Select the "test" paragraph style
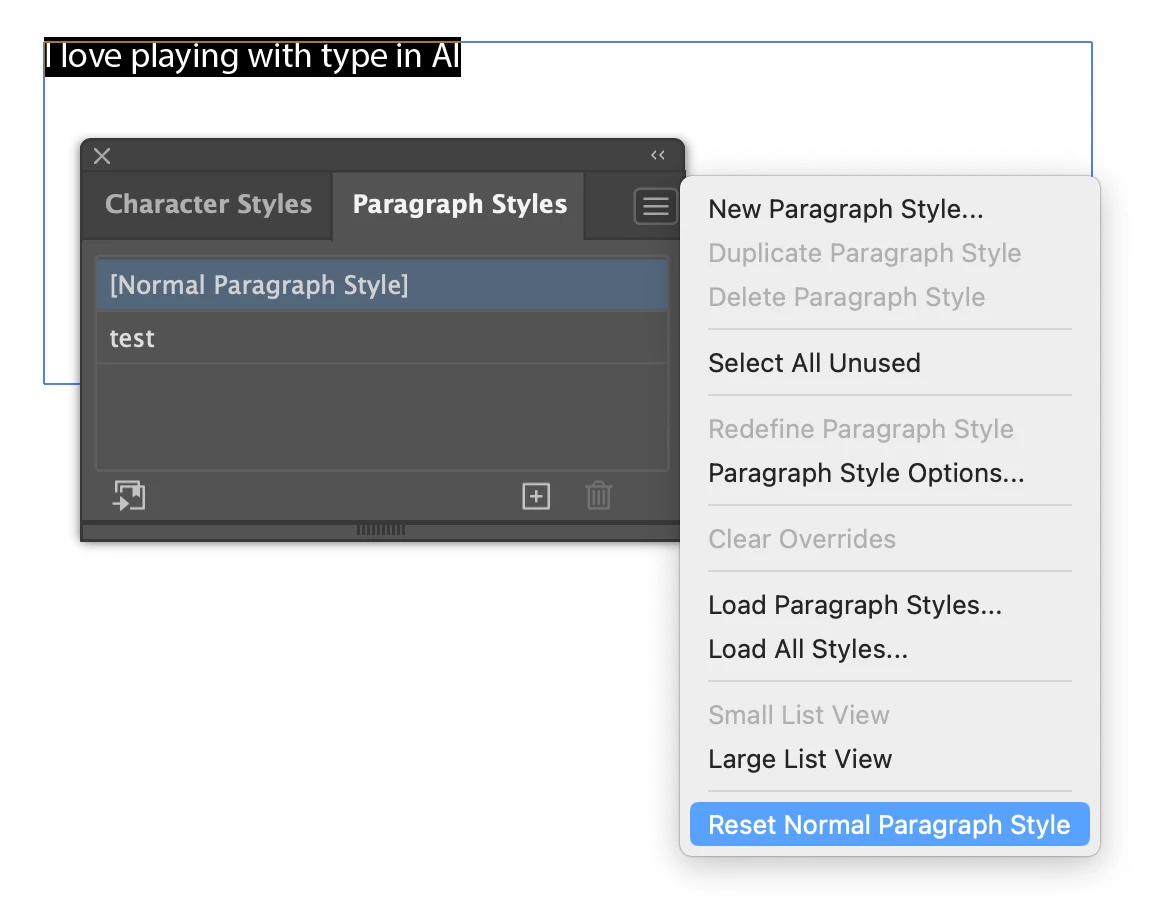The image size is (1176, 924). [x=381, y=338]
